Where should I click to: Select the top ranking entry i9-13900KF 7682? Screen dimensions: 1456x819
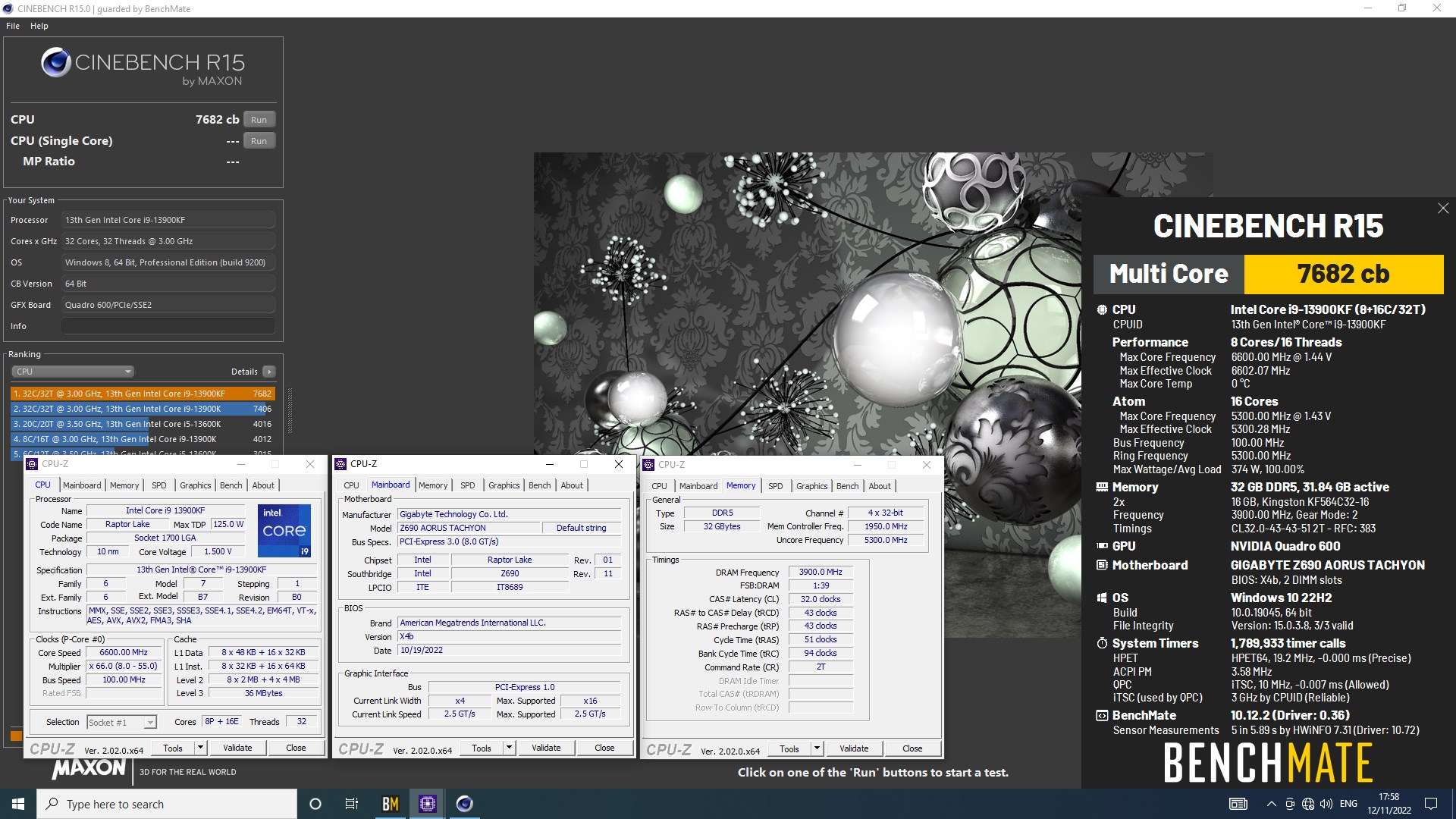click(x=143, y=394)
